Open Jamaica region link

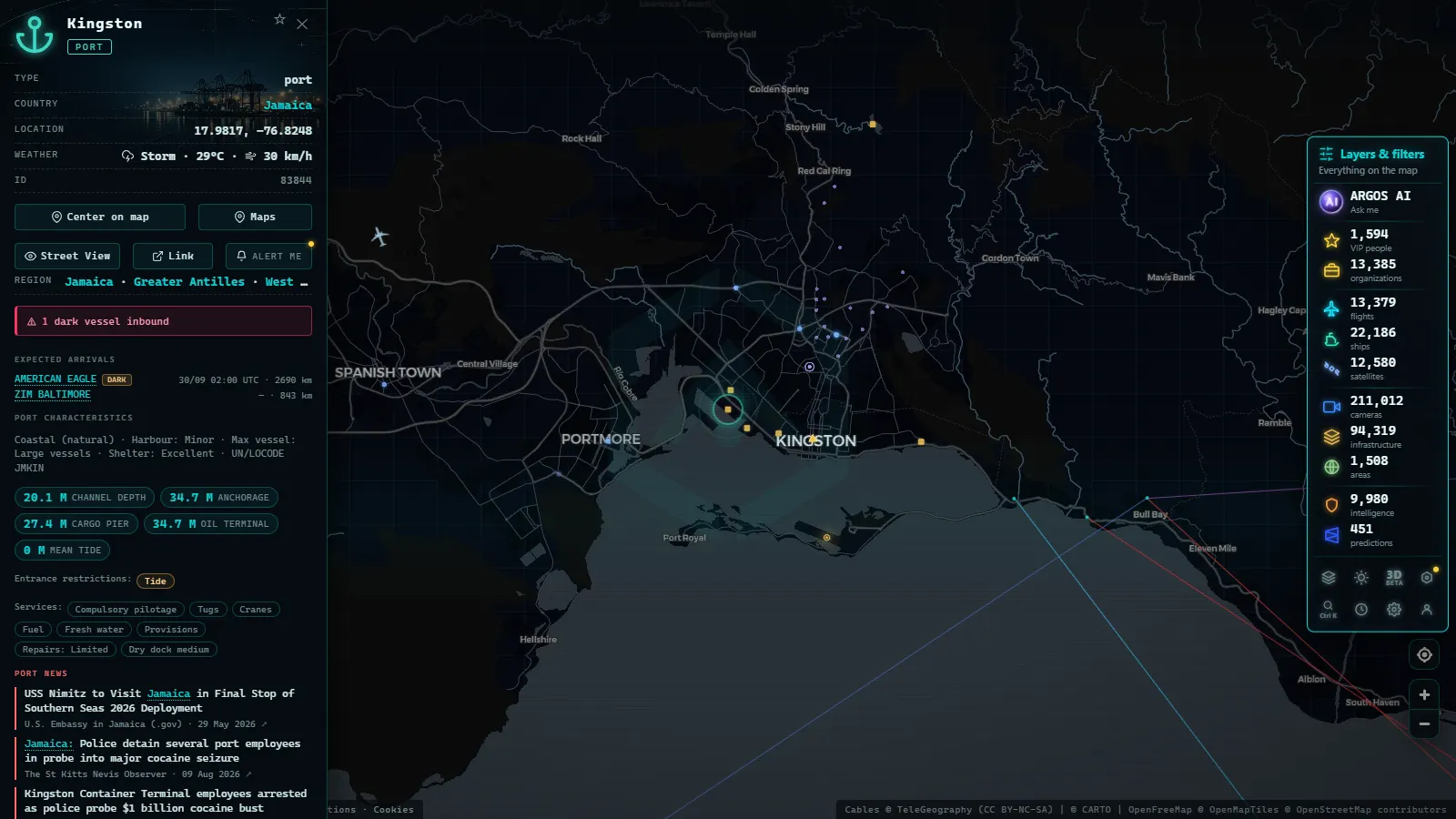89,282
